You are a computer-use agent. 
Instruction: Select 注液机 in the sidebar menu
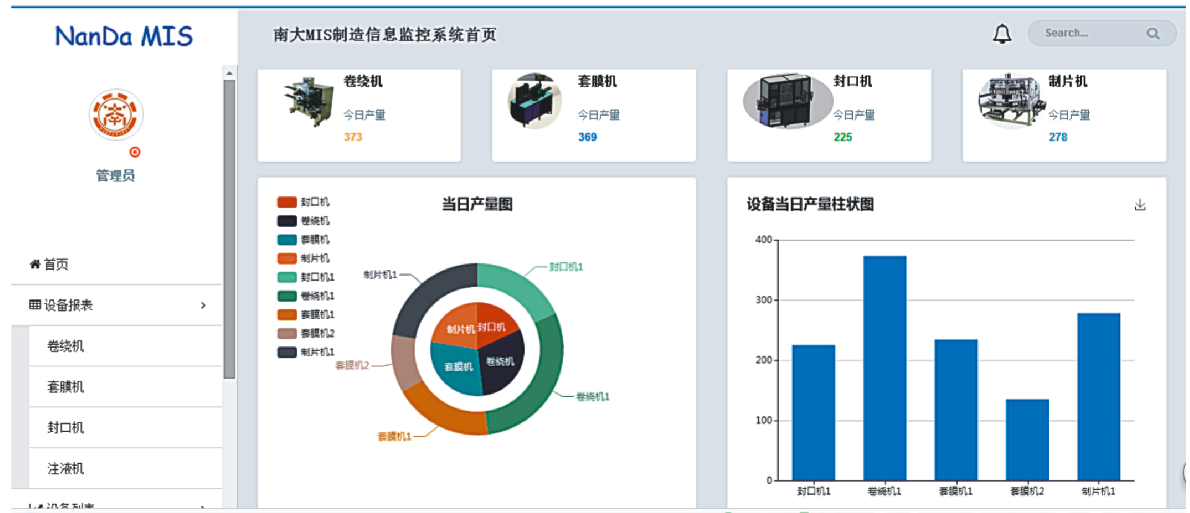point(66,468)
